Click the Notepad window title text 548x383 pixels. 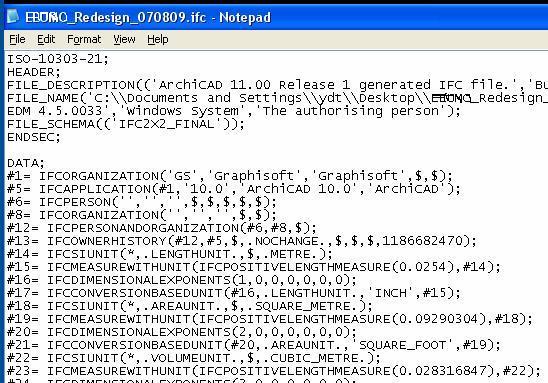[x=148, y=17]
